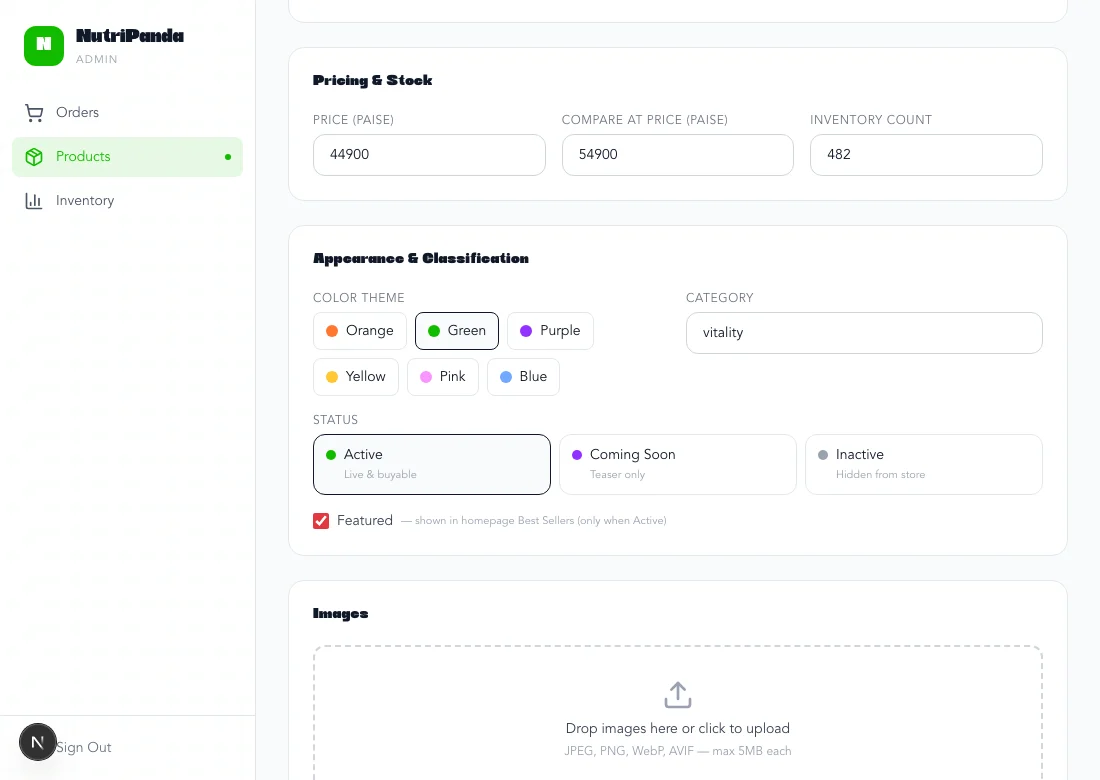Image resolution: width=1100 pixels, height=780 pixels.
Task: Open the Orders page
Action: click(127, 112)
